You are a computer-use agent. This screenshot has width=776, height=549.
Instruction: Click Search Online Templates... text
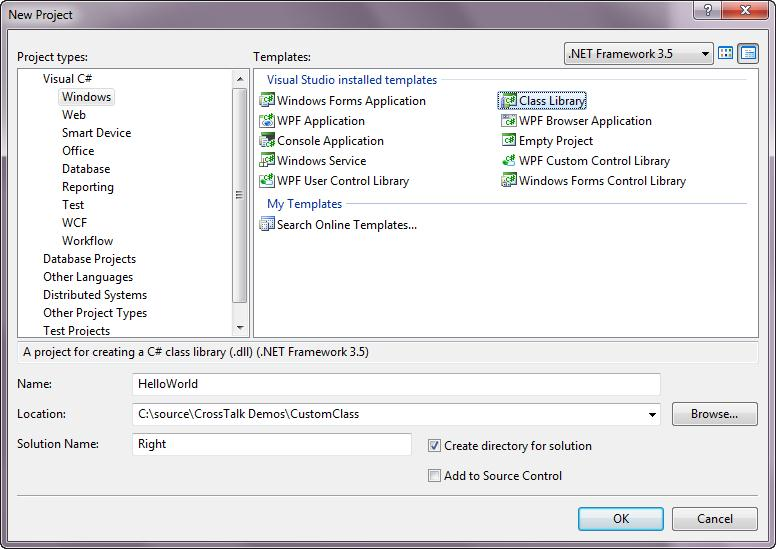click(347, 225)
